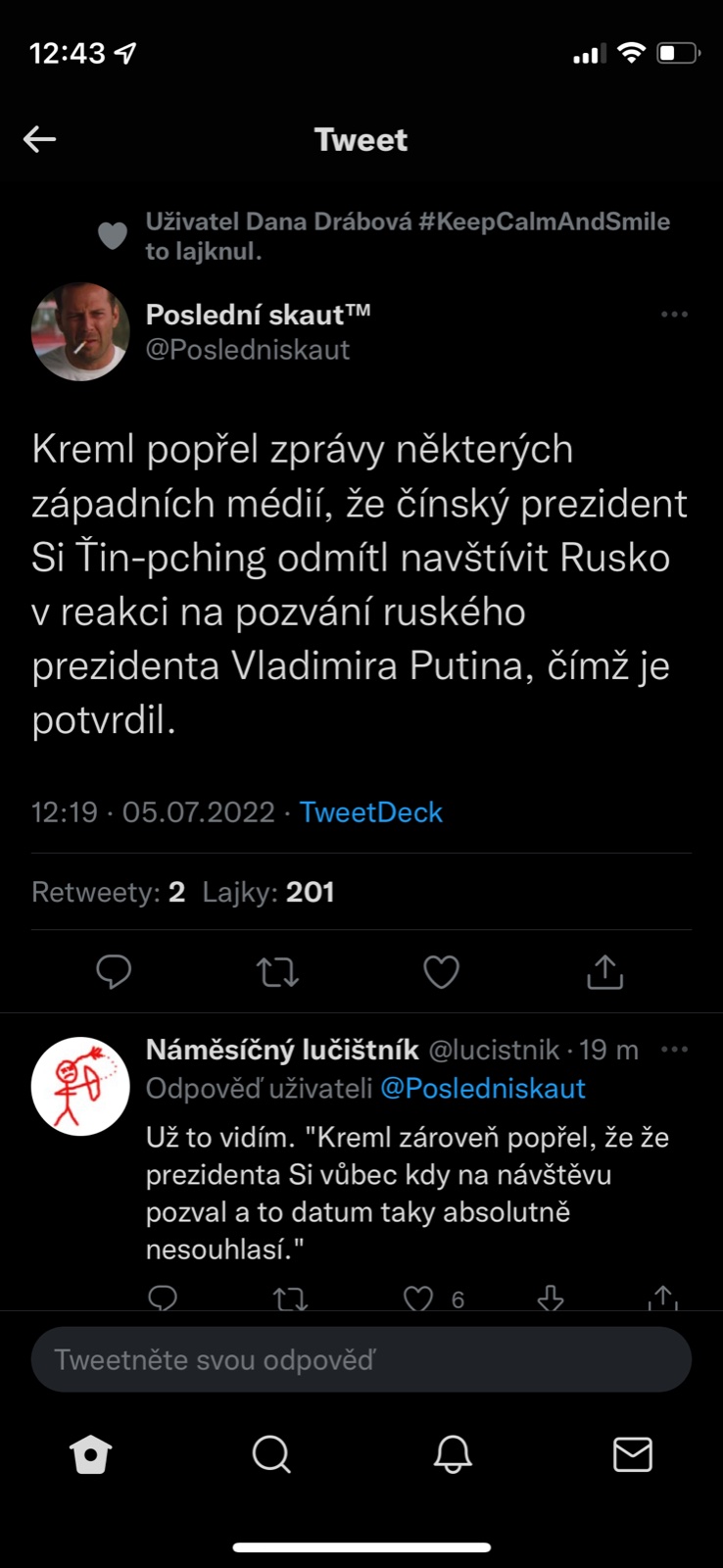This screenshot has height=1568, width=723.
Task: Like the Poslední skaut tweet
Action: [x=441, y=971]
